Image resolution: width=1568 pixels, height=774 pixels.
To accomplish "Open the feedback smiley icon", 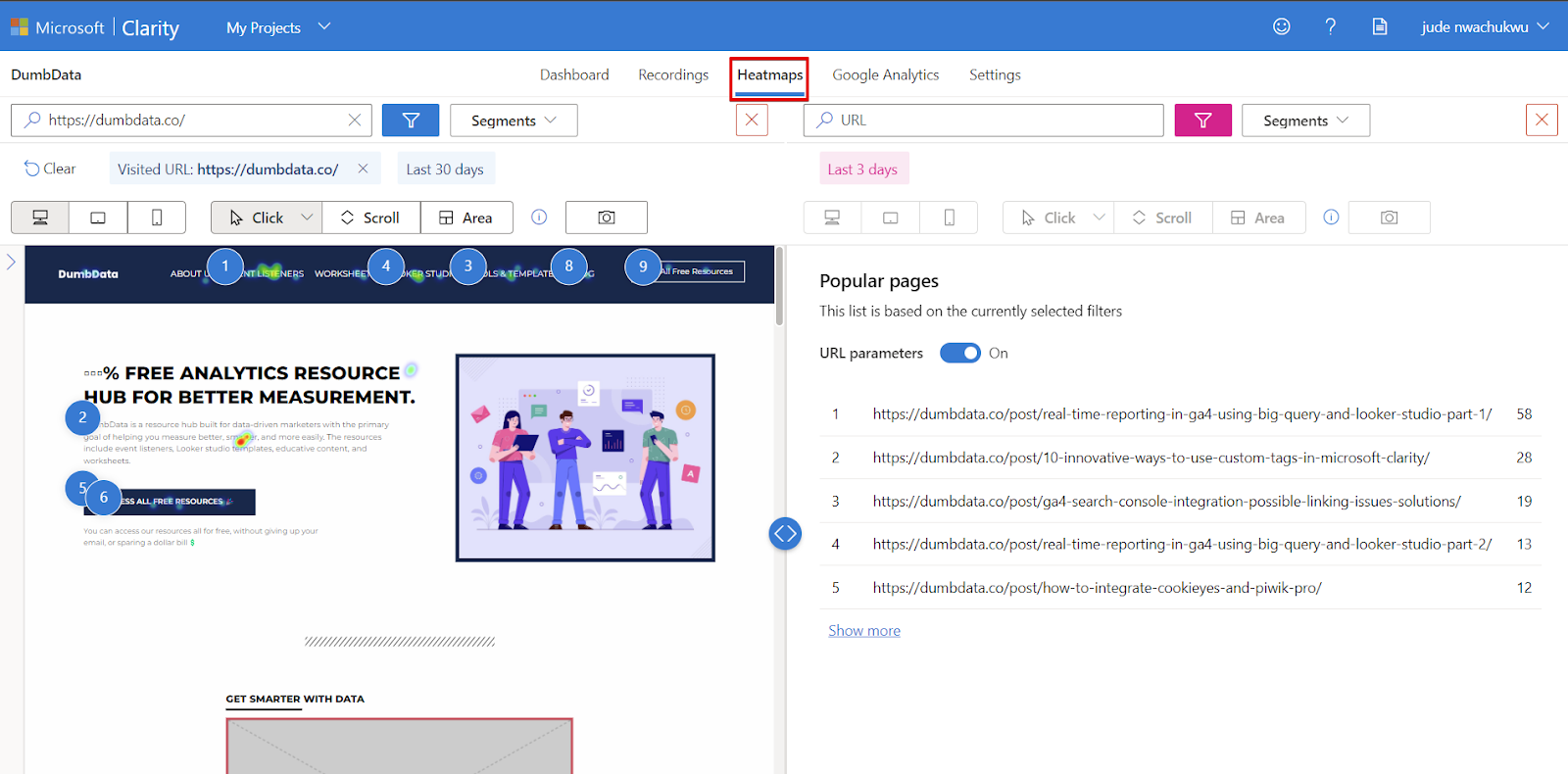I will 1281,26.
